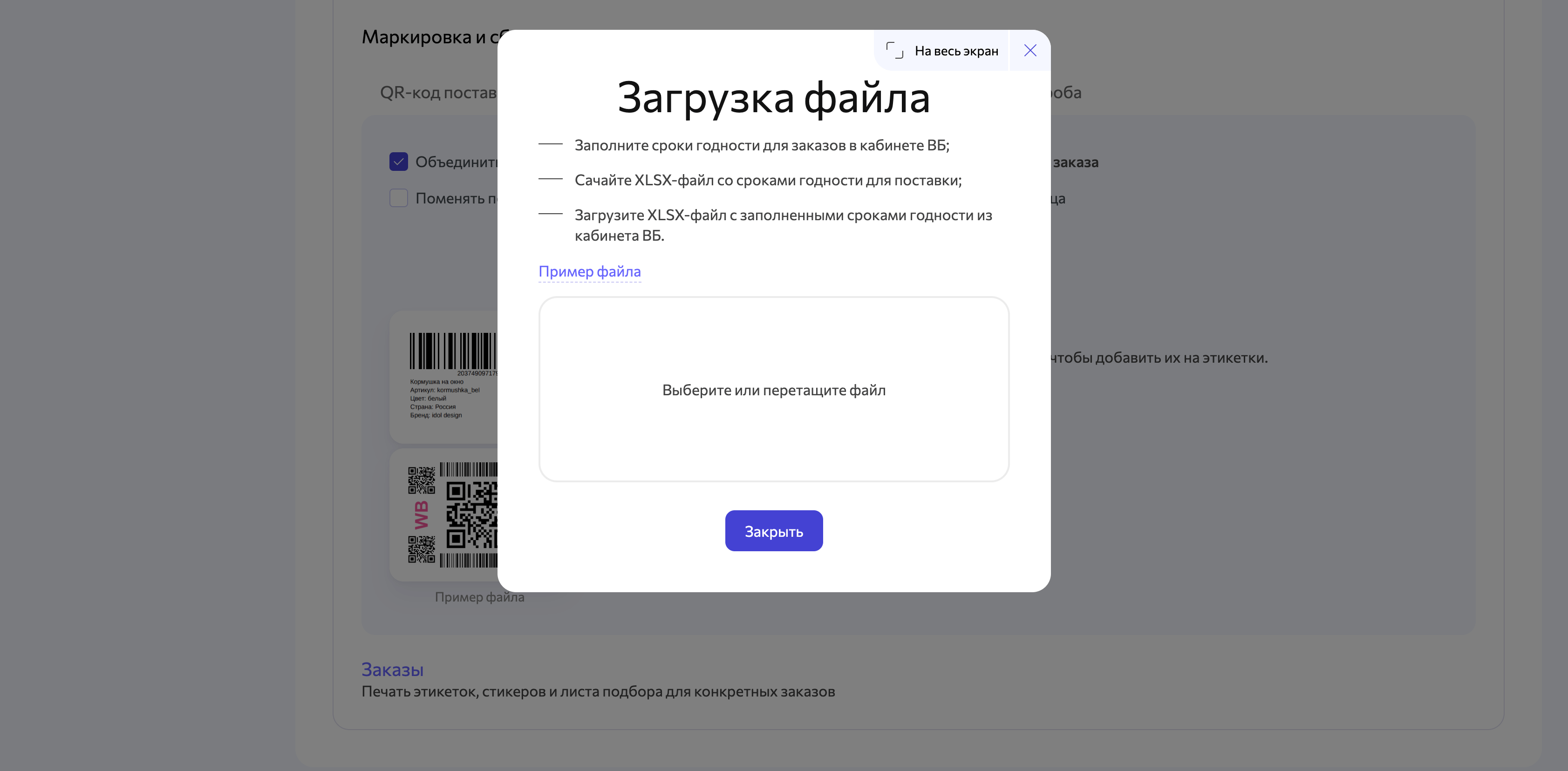This screenshot has height=771, width=1568.
Task: Enable the 'Поменять' checkbox behind dialog
Action: click(399, 198)
